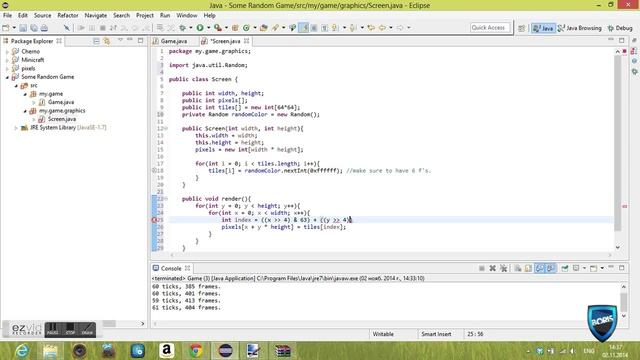The image size is (640, 360).
Task: Click the Clear Console icon
Action: coord(518,268)
